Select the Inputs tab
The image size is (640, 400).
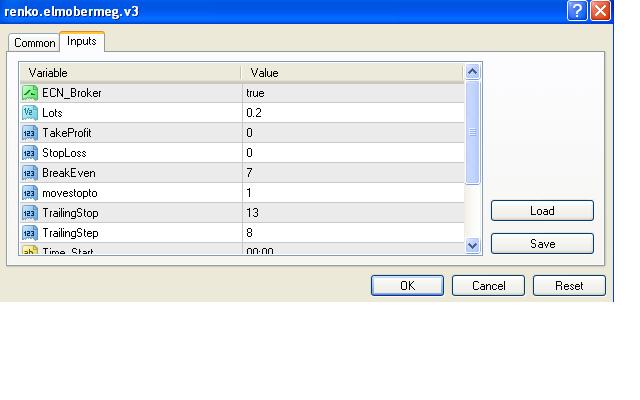pos(82,41)
